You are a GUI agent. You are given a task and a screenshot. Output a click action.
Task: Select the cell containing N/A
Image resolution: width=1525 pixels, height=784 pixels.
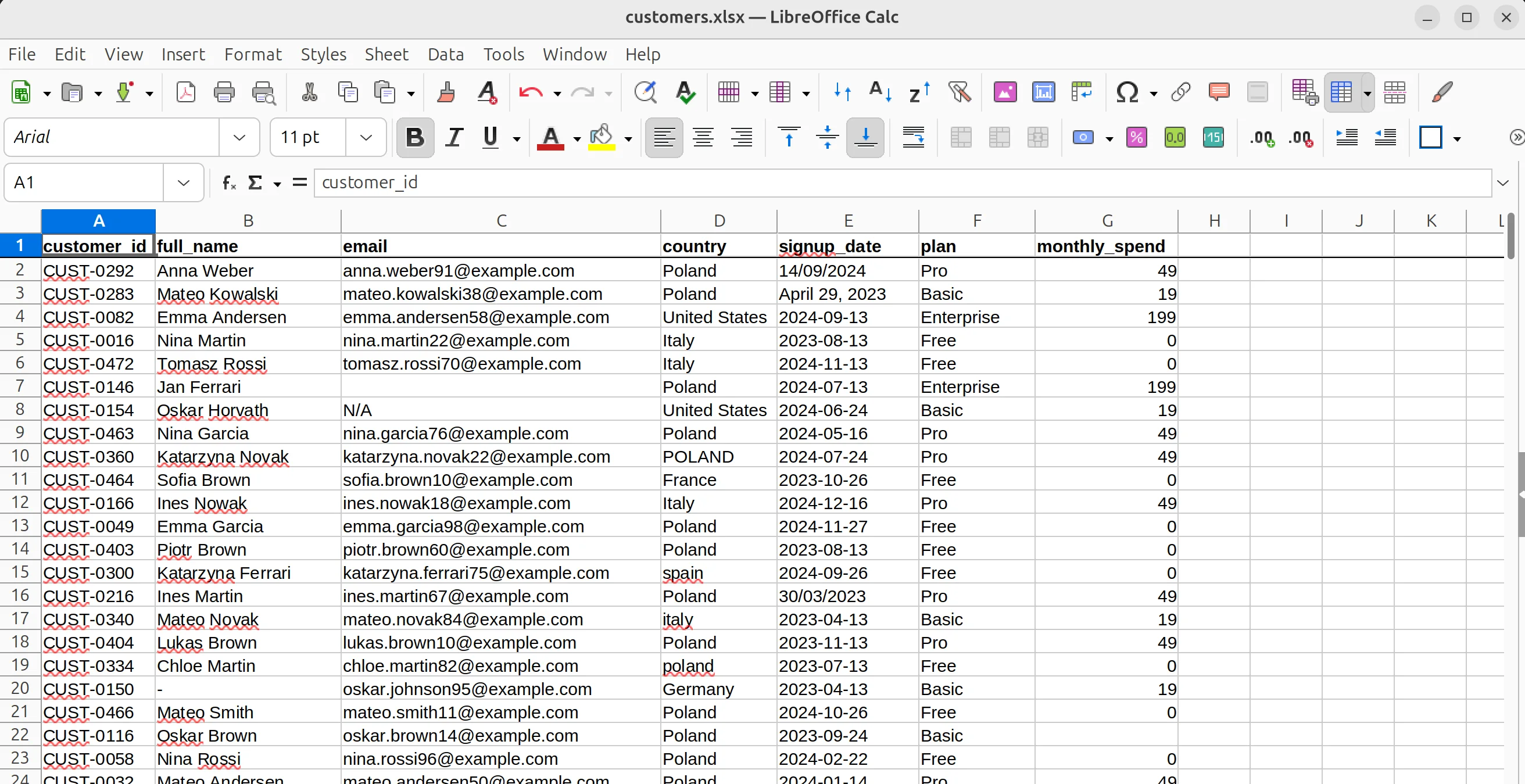[x=501, y=410]
